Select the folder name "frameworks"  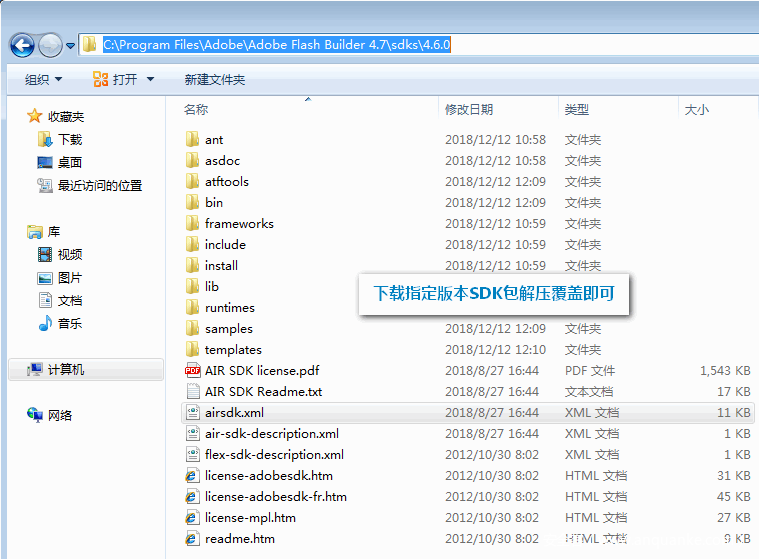(239, 224)
